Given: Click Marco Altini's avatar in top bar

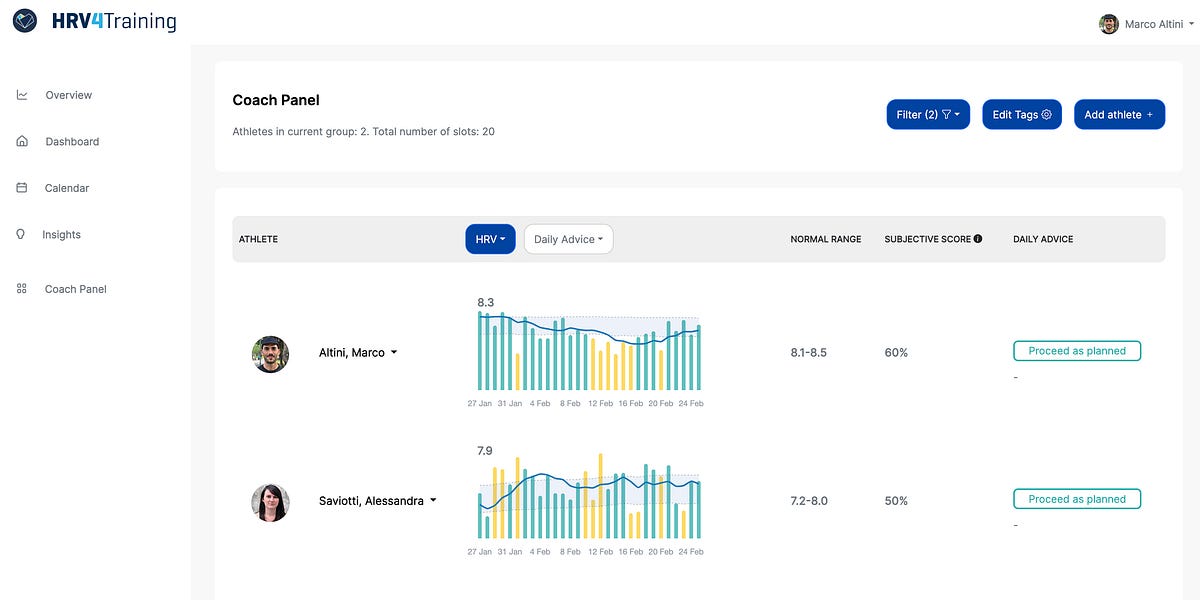Looking at the screenshot, I should (1109, 24).
